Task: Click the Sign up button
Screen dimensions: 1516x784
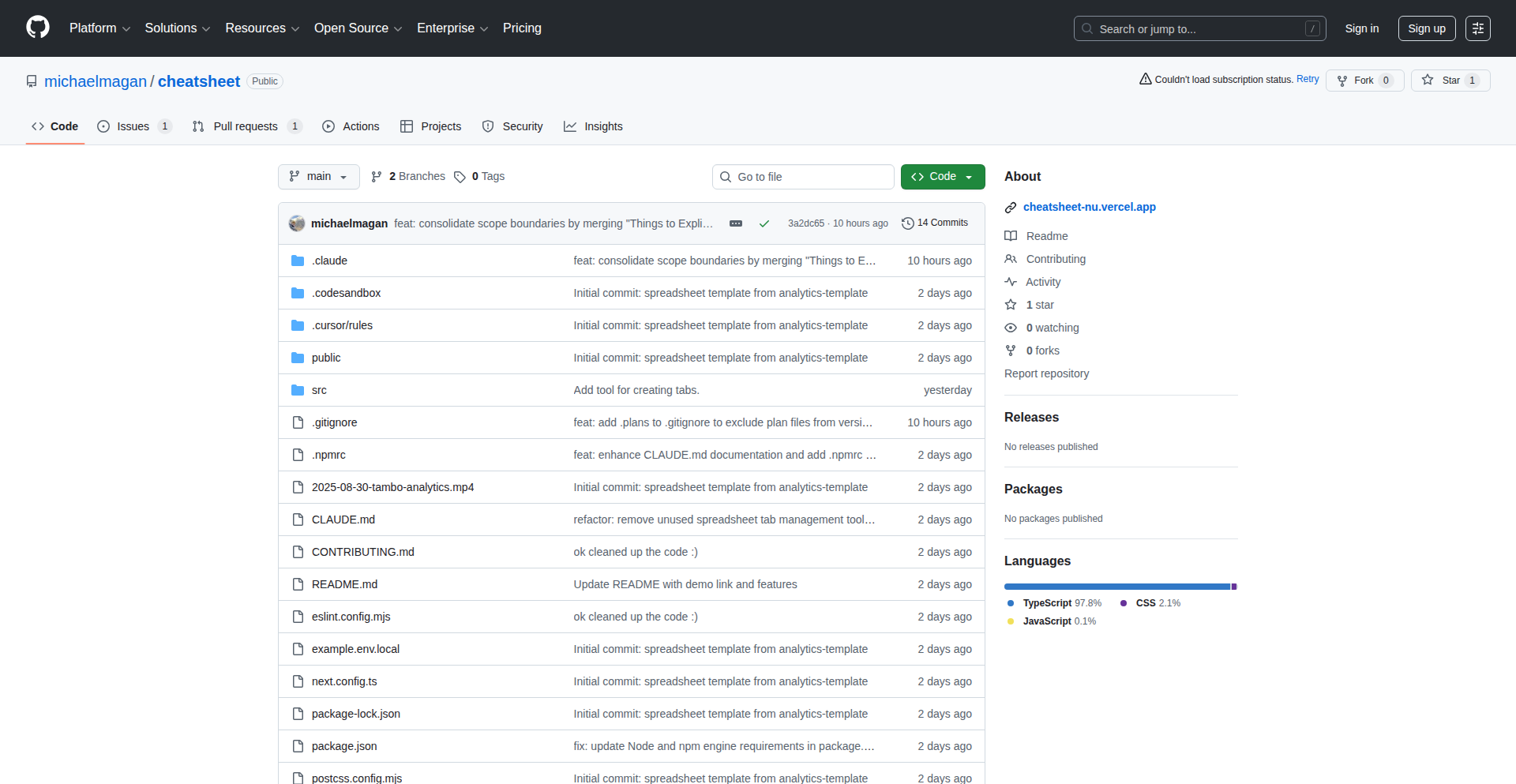Action: (x=1426, y=28)
